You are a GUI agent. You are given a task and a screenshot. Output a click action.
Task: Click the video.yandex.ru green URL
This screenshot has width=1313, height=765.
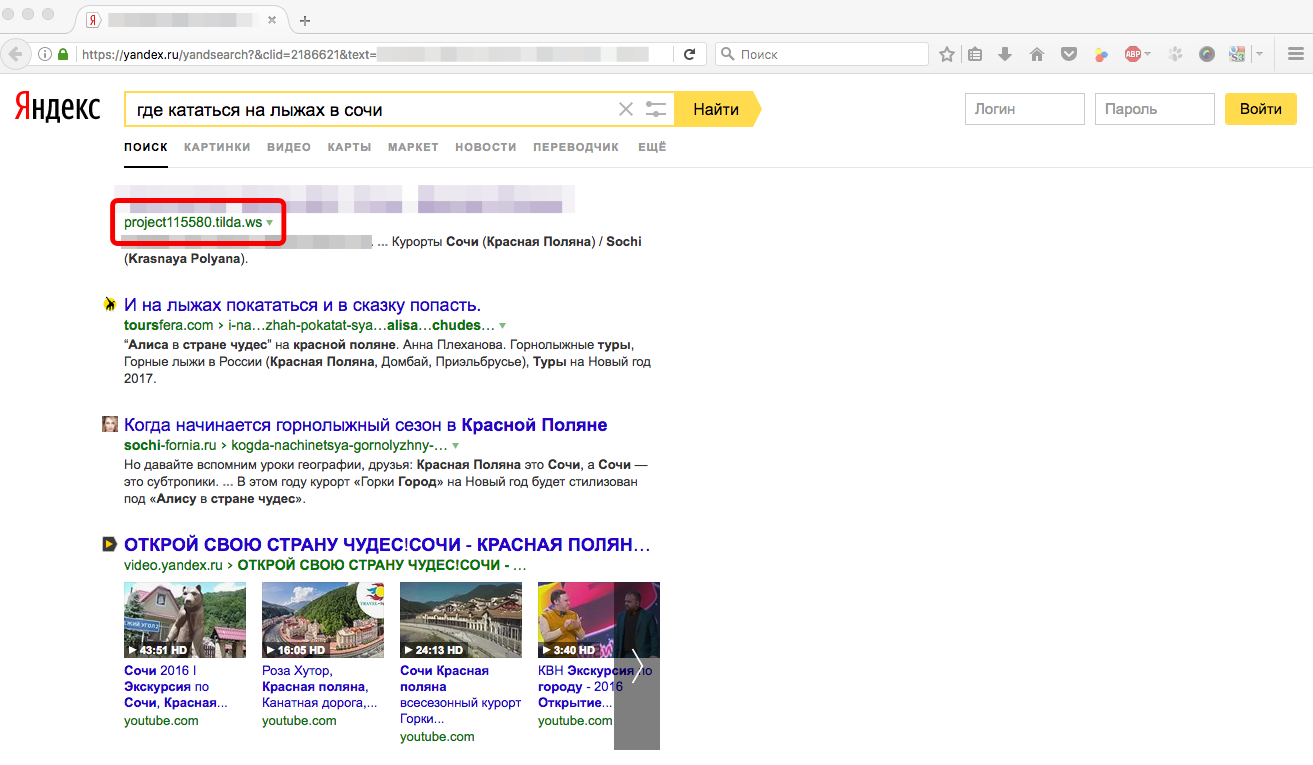tap(173, 565)
